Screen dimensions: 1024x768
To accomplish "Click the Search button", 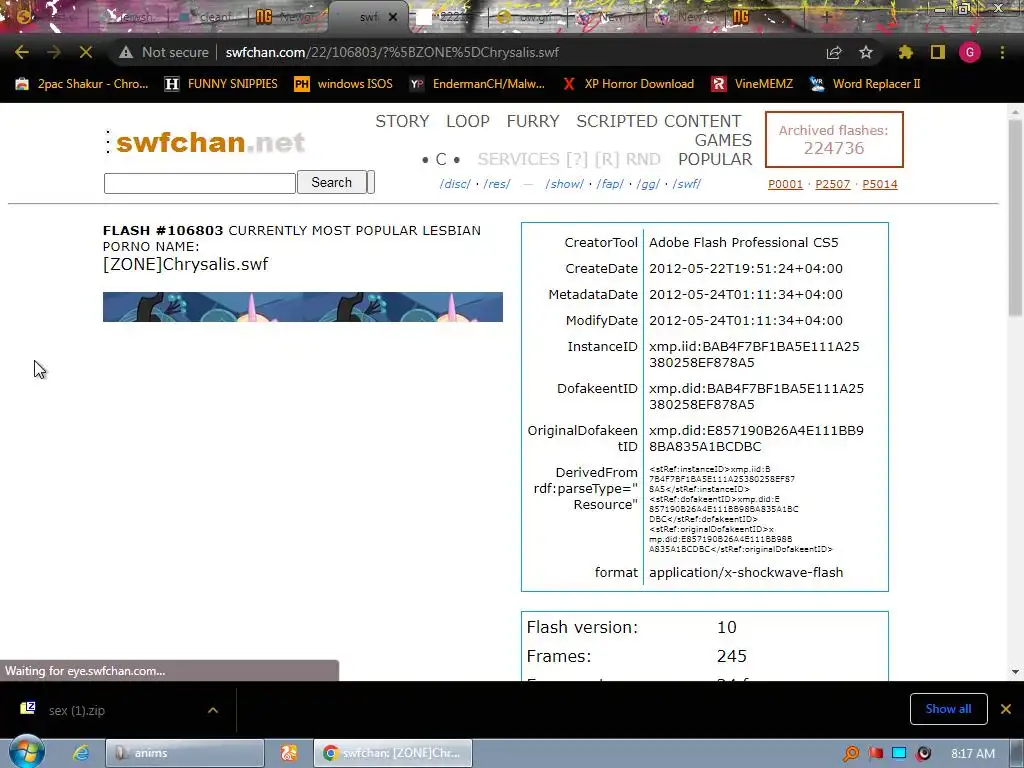I will coord(331,182).
